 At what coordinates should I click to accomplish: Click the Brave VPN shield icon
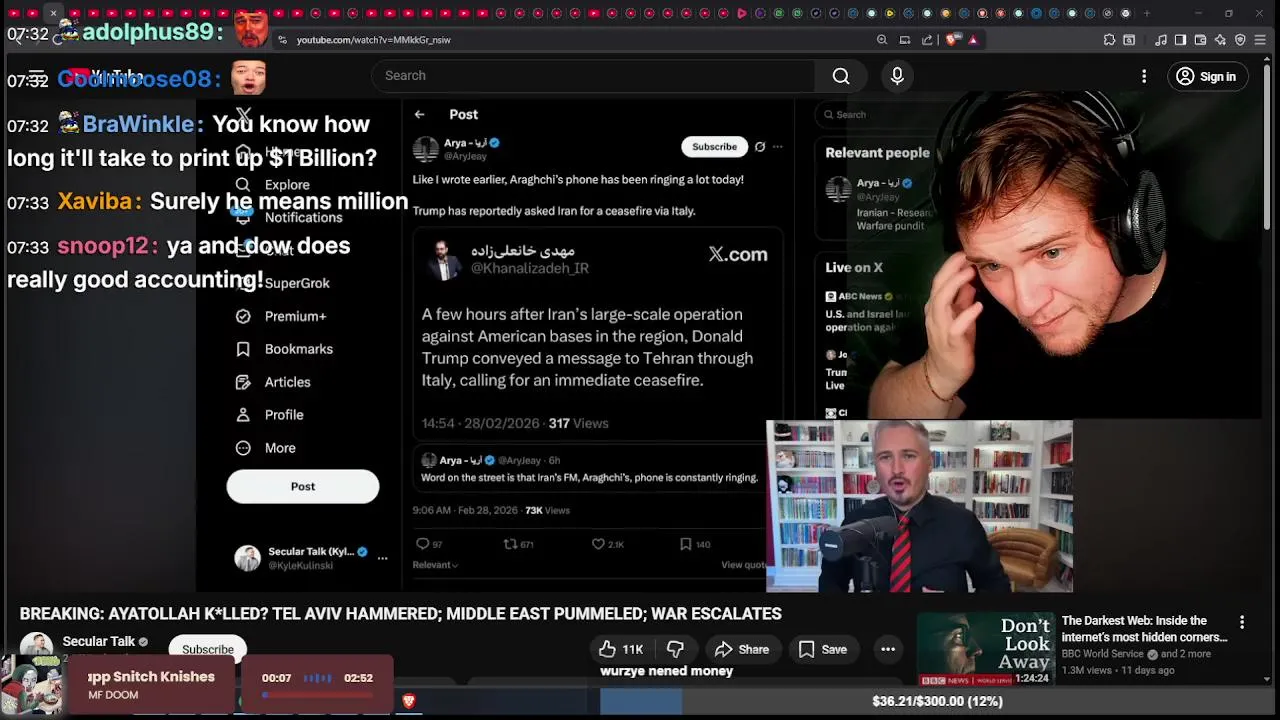1240,40
